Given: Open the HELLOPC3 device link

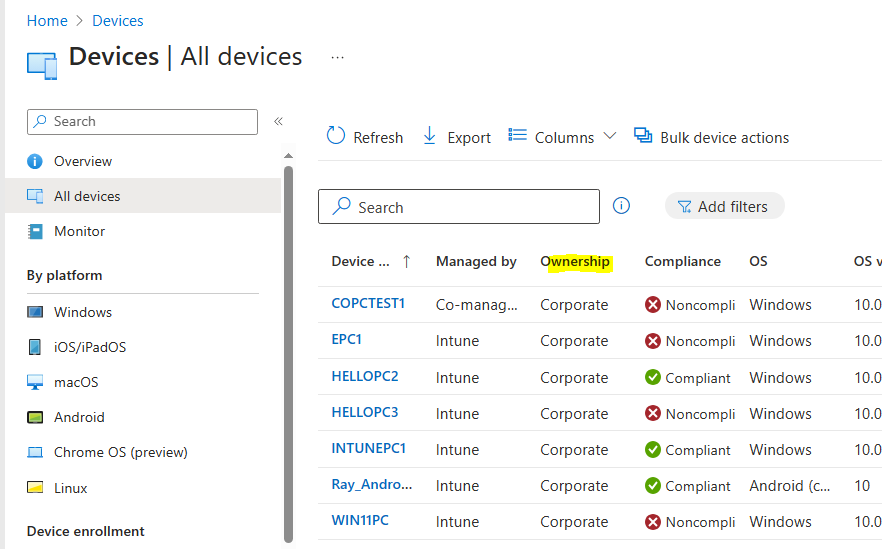Looking at the screenshot, I should pyautogui.click(x=364, y=412).
